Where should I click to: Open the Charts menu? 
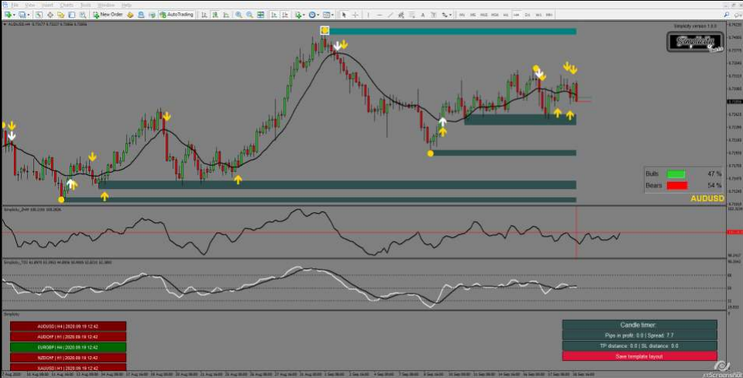pyautogui.click(x=67, y=5)
